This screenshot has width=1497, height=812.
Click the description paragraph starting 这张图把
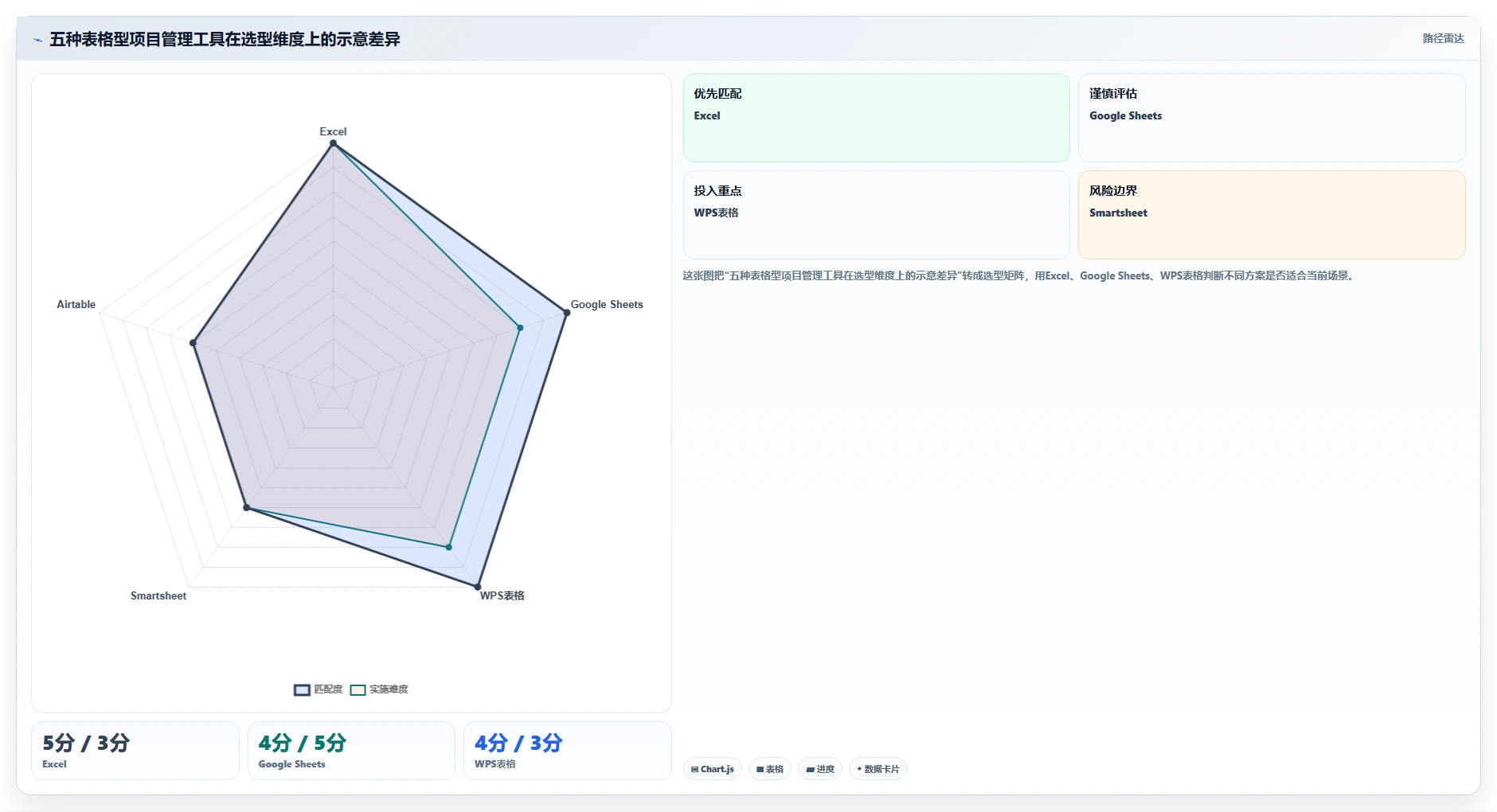point(1020,275)
